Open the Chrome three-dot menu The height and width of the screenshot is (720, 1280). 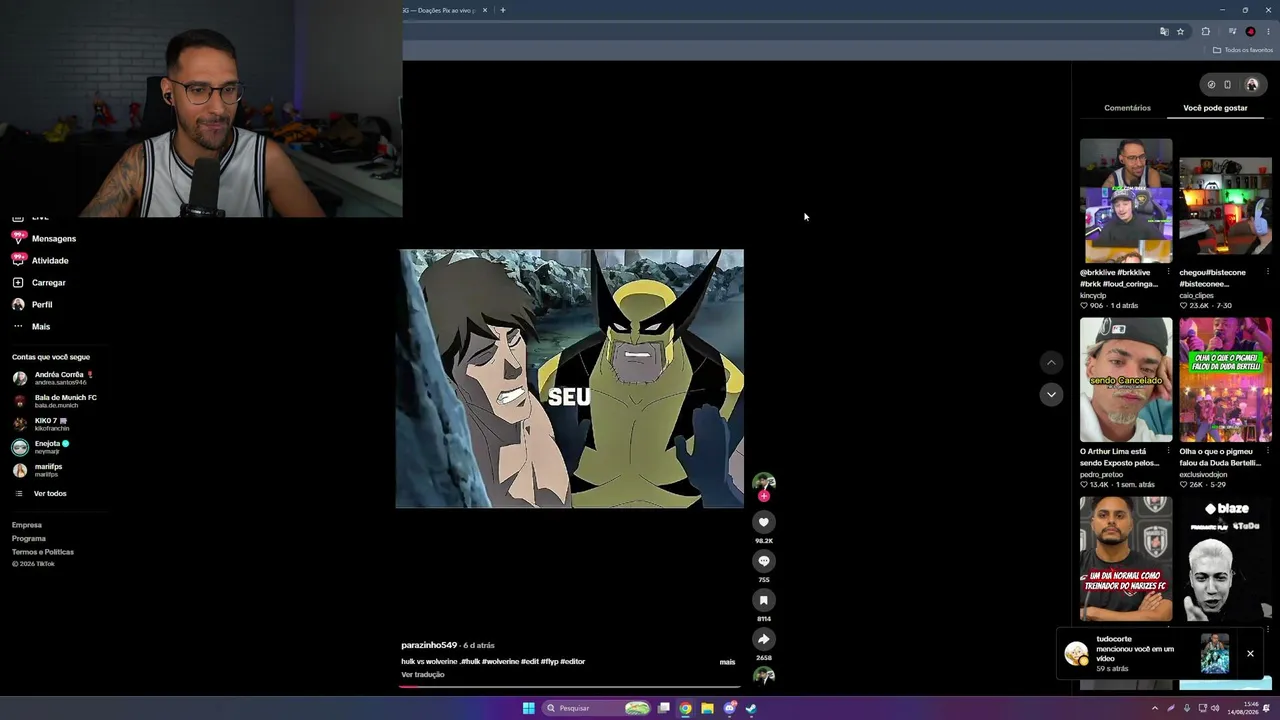pos(1268,31)
